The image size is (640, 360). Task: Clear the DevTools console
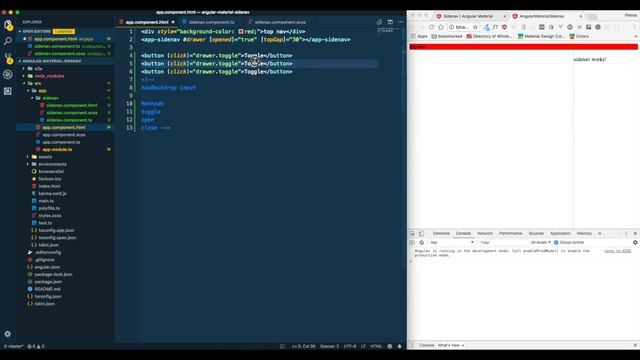(x=422, y=242)
